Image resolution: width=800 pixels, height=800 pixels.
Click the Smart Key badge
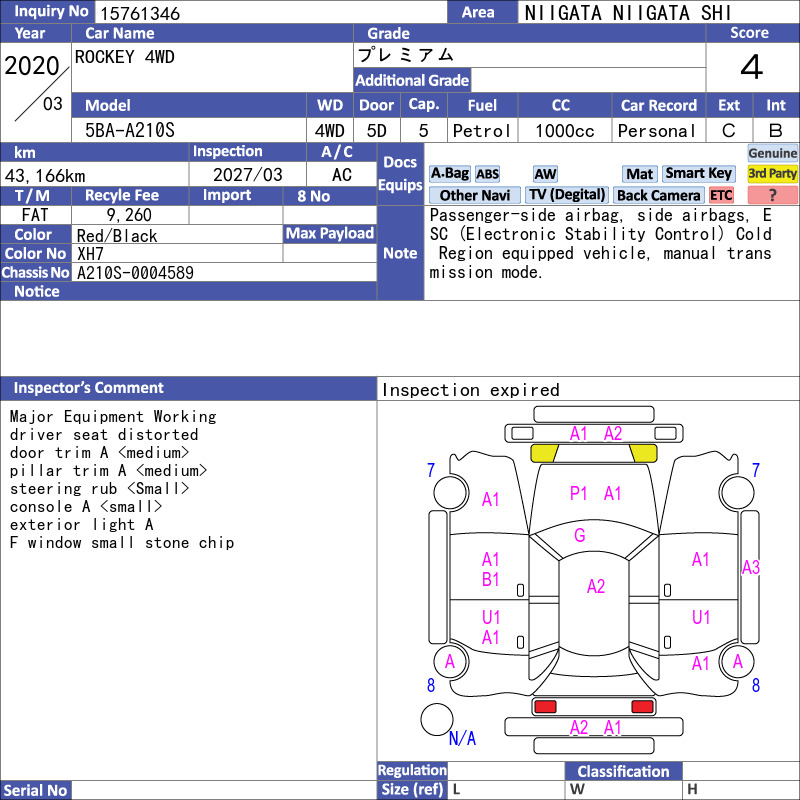pyautogui.click(x=698, y=174)
